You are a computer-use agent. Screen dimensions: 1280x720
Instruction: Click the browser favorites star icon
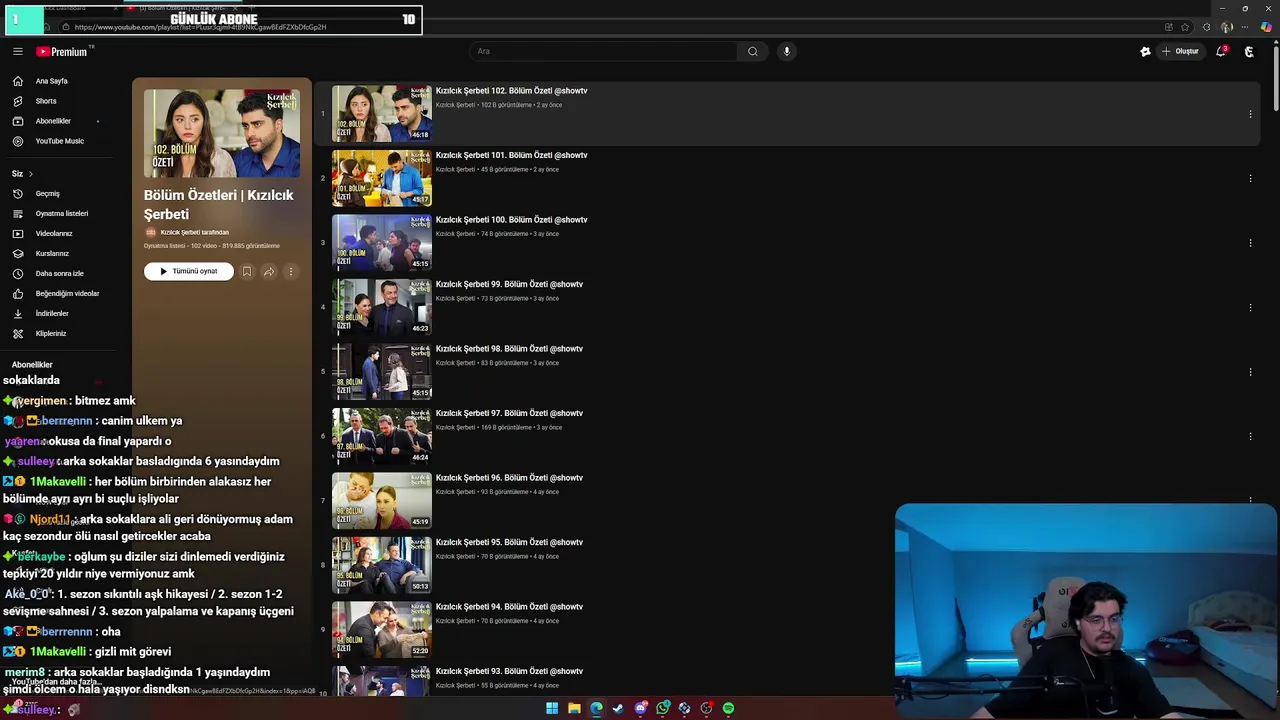(x=1185, y=27)
